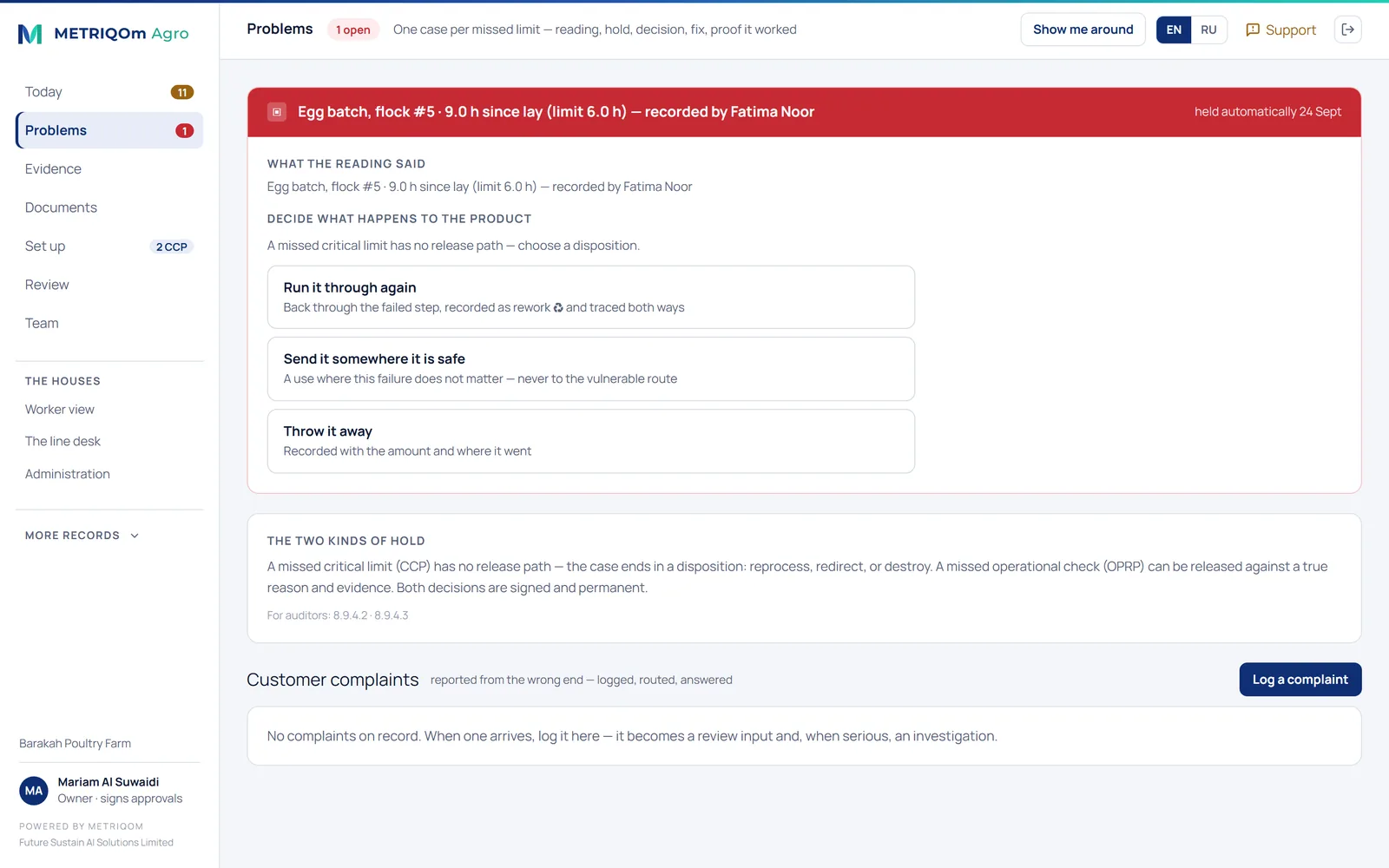Open the Today page
Viewport: 1389px width, 868px height.
109,92
